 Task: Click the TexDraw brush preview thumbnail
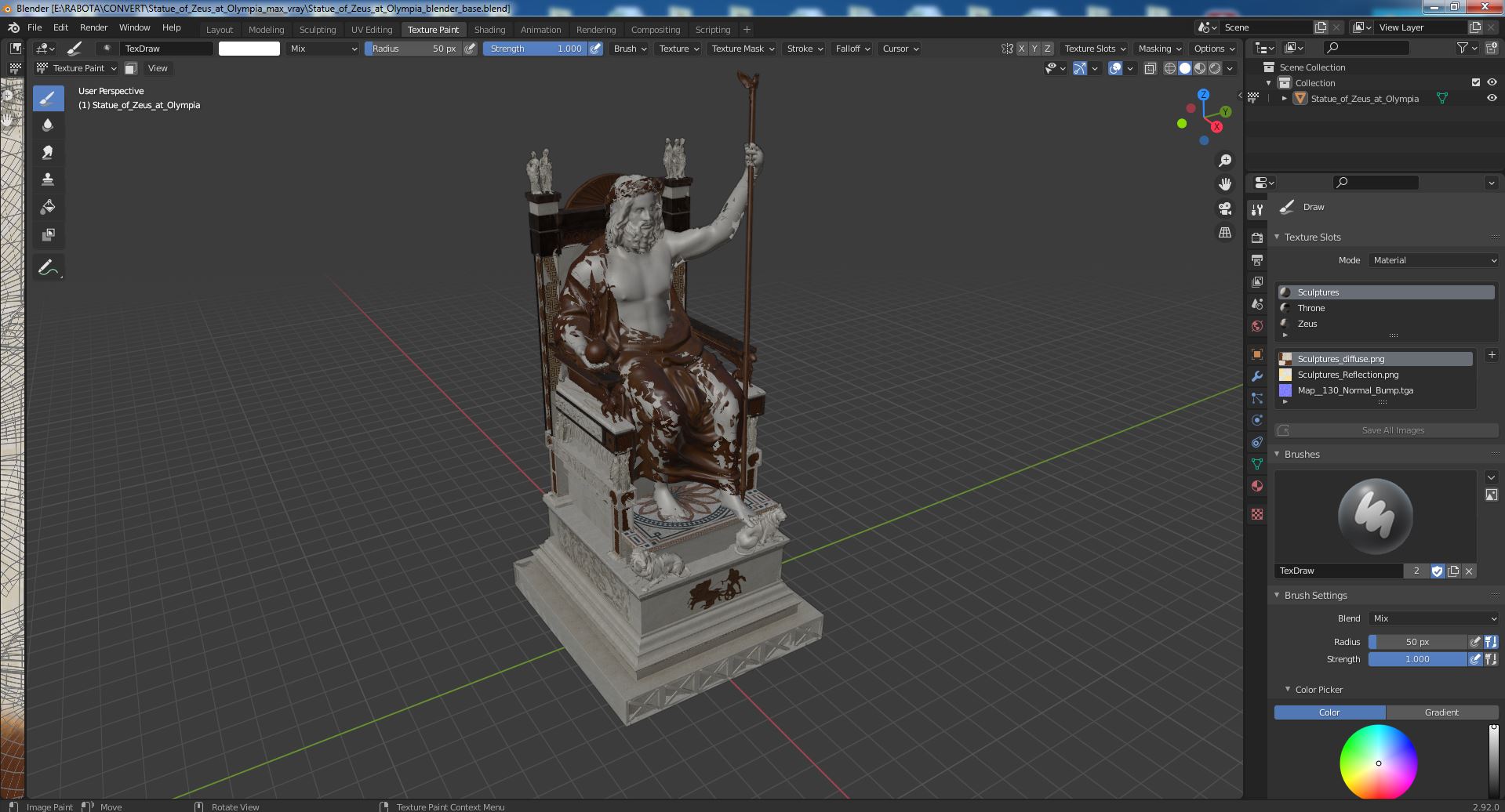(x=1375, y=517)
